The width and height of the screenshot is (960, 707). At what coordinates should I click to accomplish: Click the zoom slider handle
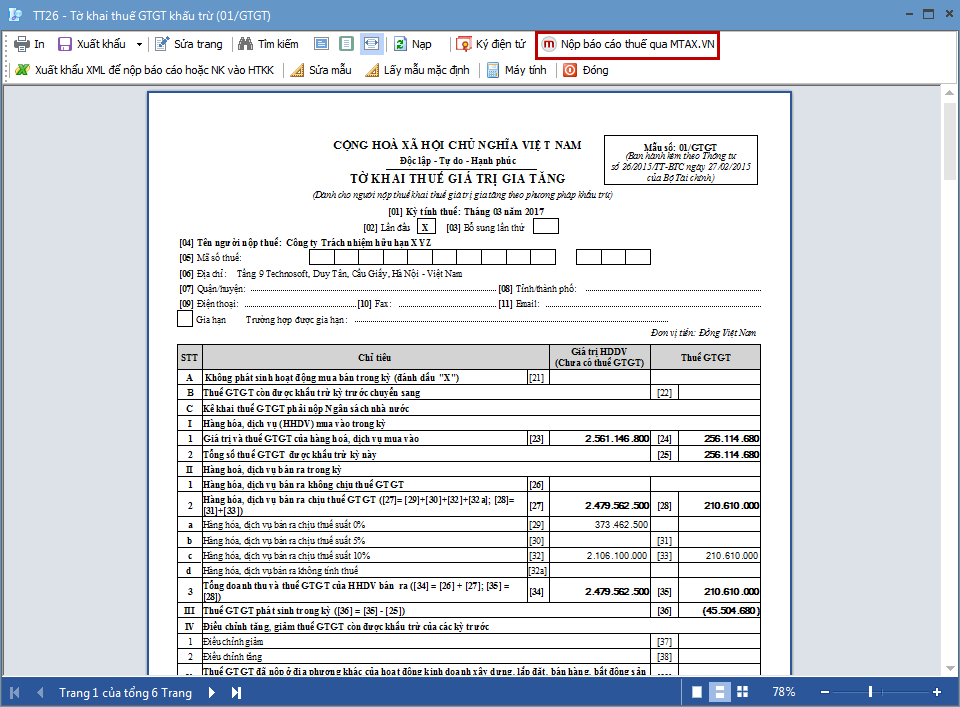[871, 692]
